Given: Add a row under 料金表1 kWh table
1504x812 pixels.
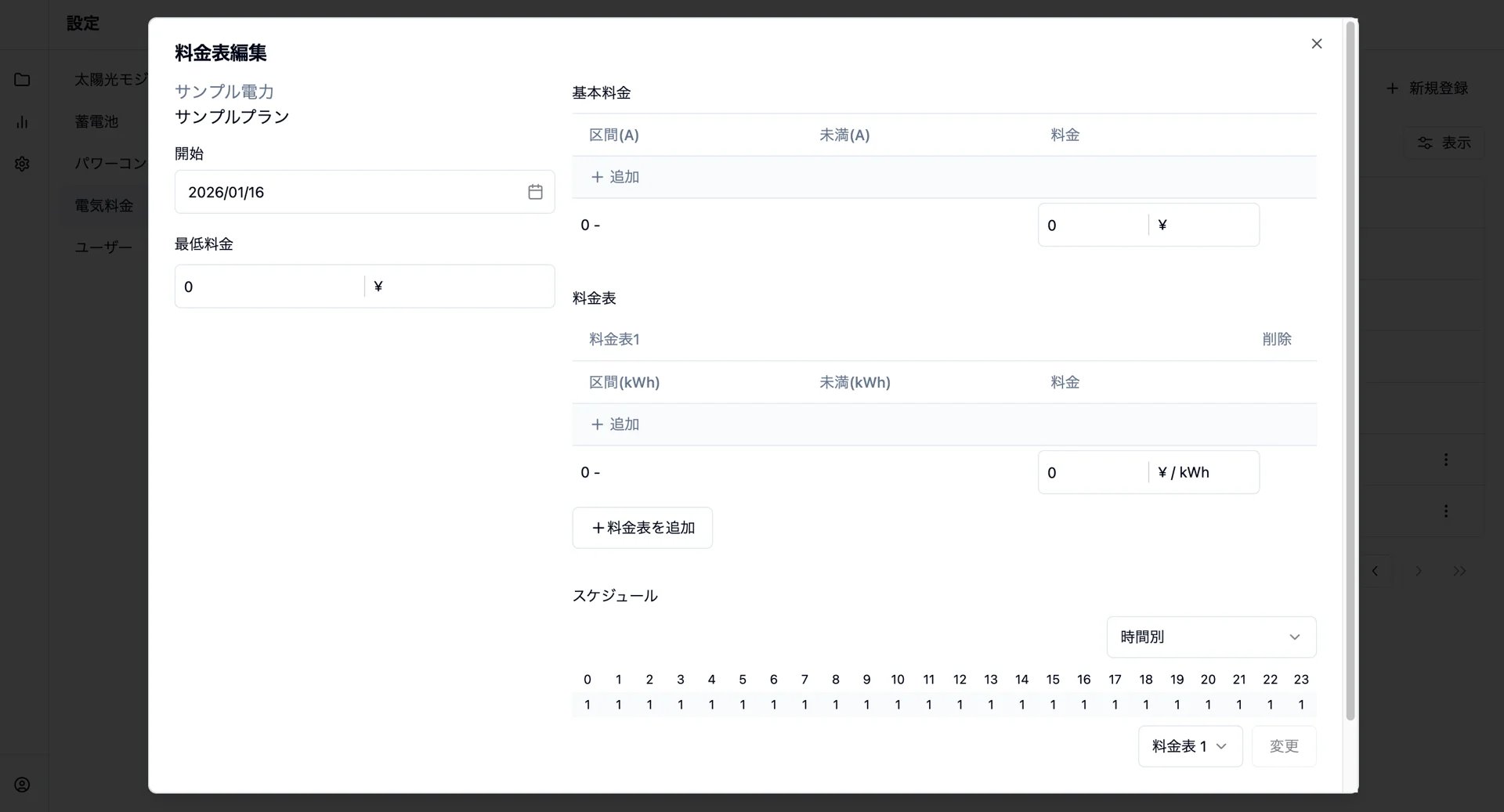Looking at the screenshot, I should (x=615, y=424).
